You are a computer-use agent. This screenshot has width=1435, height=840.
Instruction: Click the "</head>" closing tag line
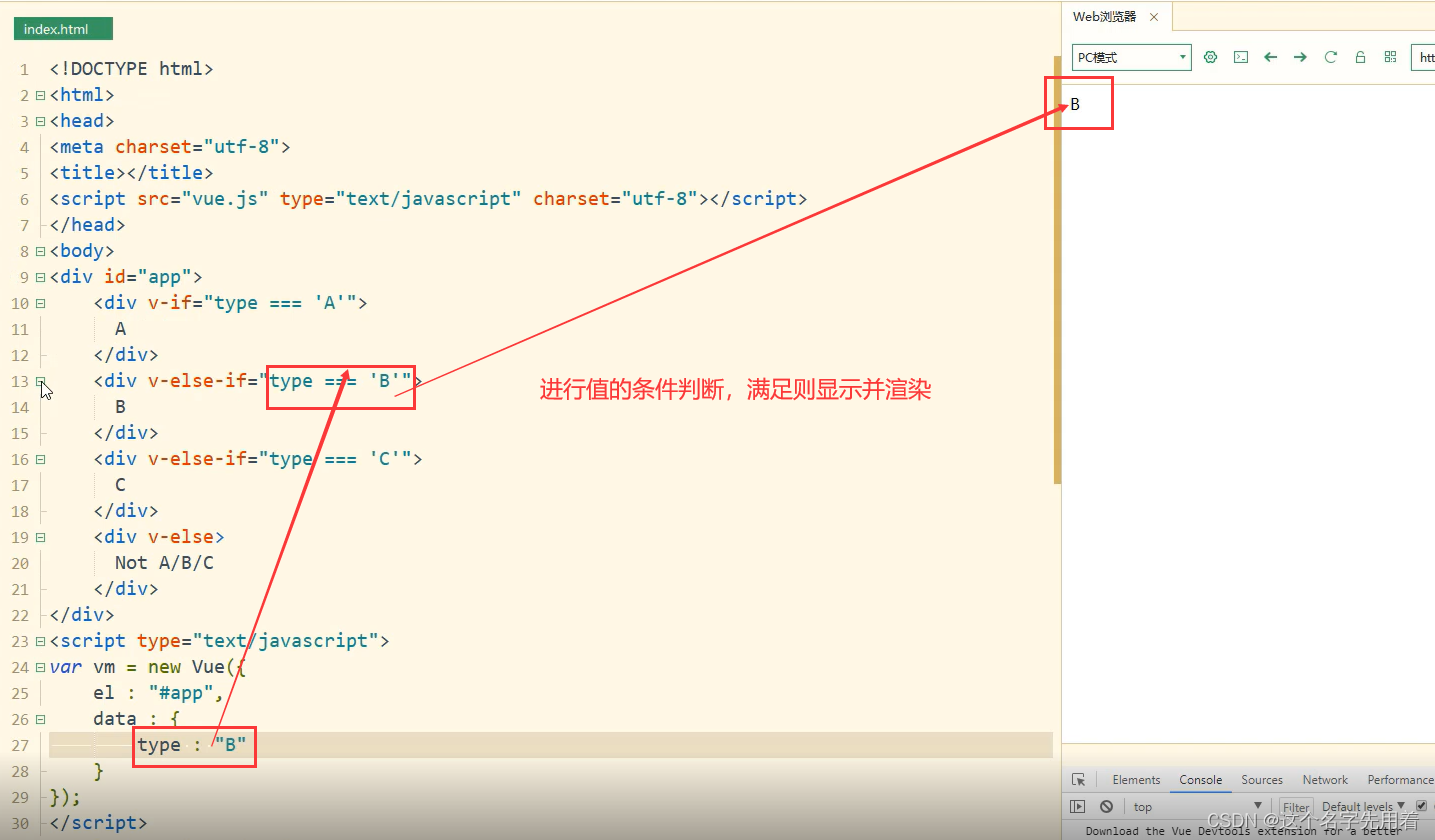coord(87,225)
